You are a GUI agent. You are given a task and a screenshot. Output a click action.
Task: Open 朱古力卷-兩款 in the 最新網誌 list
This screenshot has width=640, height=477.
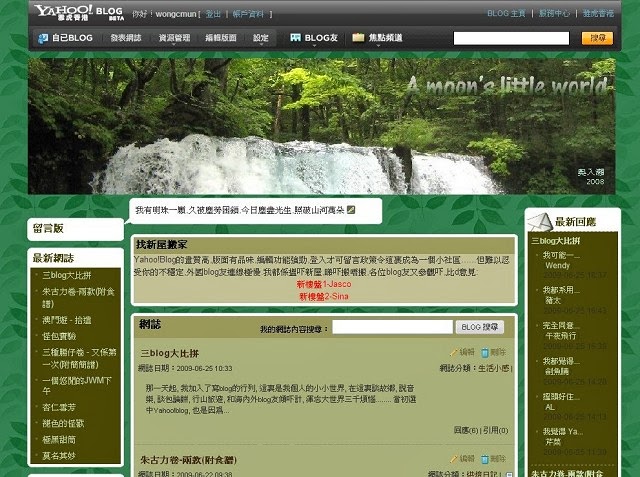78,297
